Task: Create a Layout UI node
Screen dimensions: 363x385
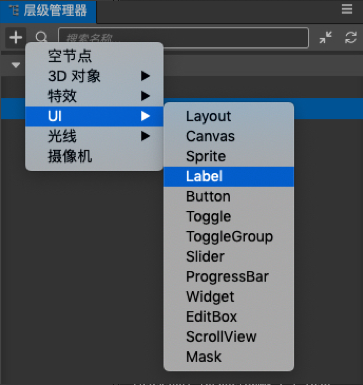Action: pos(229,116)
